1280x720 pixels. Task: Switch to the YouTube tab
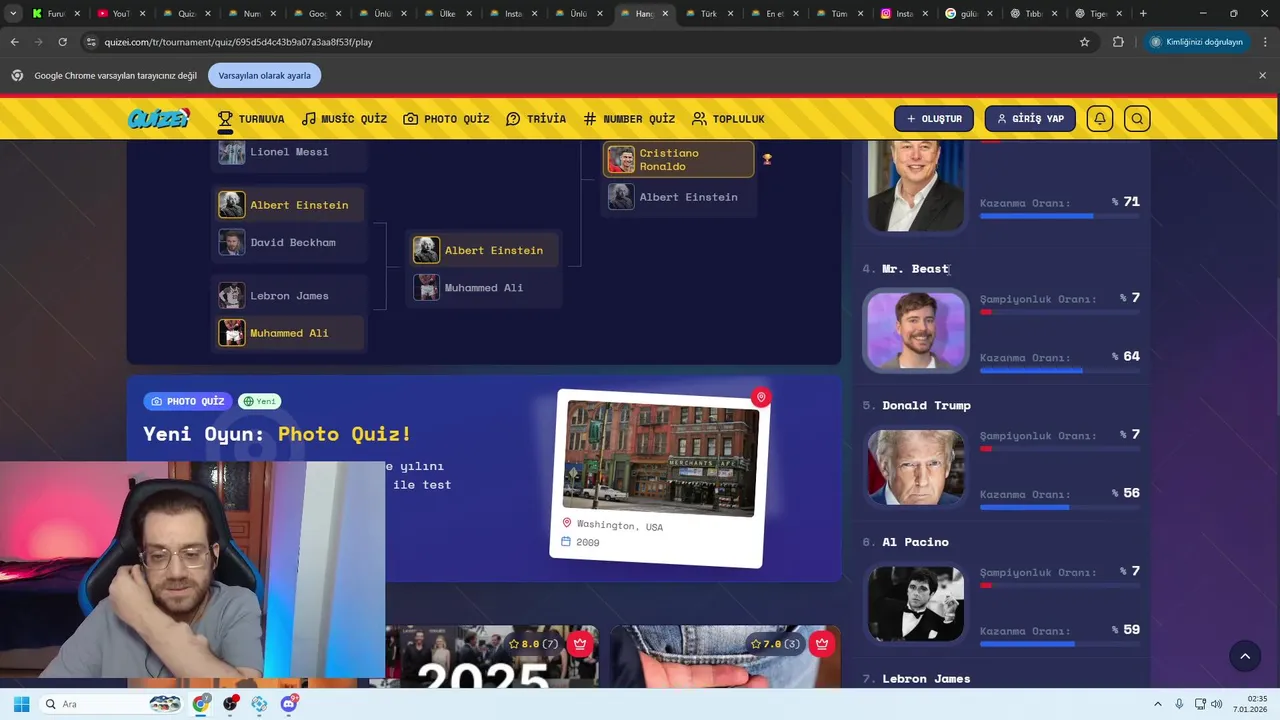click(121, 14)
